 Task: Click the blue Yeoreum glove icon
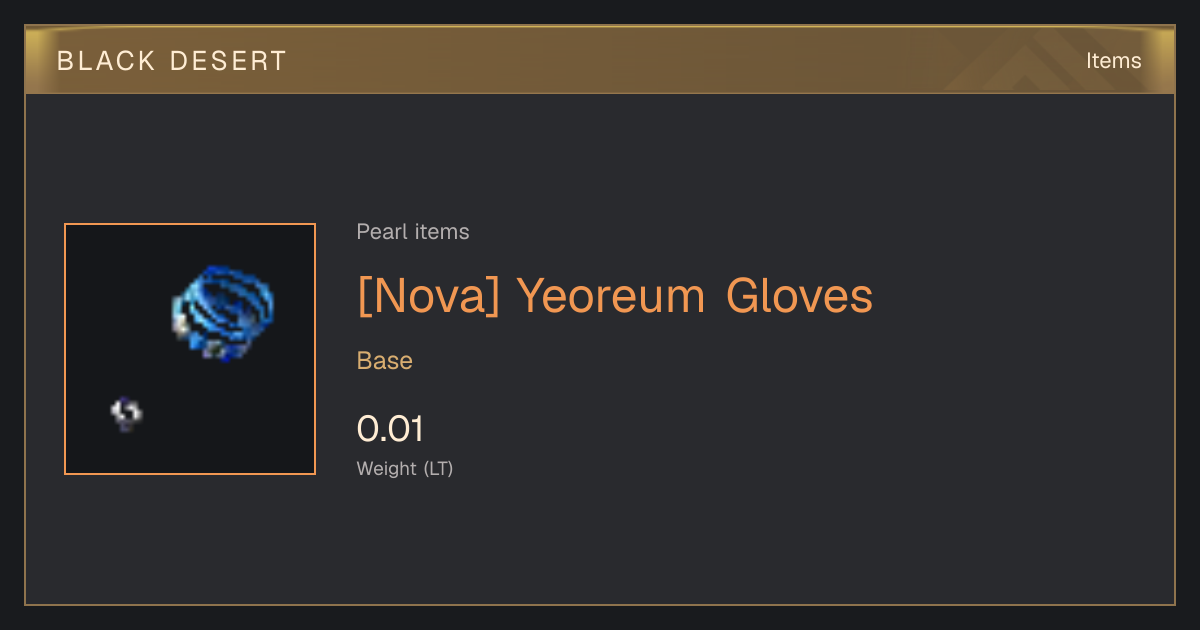pyautogui.click(x=224, y=312)
